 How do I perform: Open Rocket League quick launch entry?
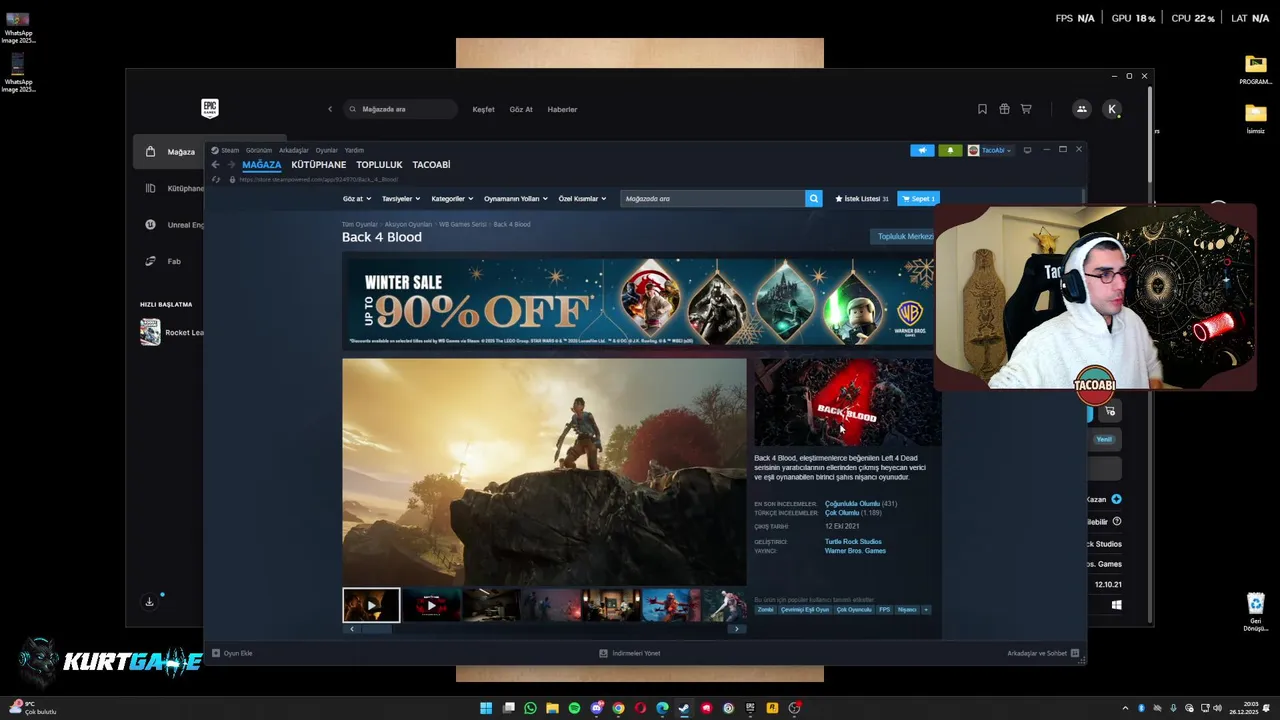tap(172, 332)
